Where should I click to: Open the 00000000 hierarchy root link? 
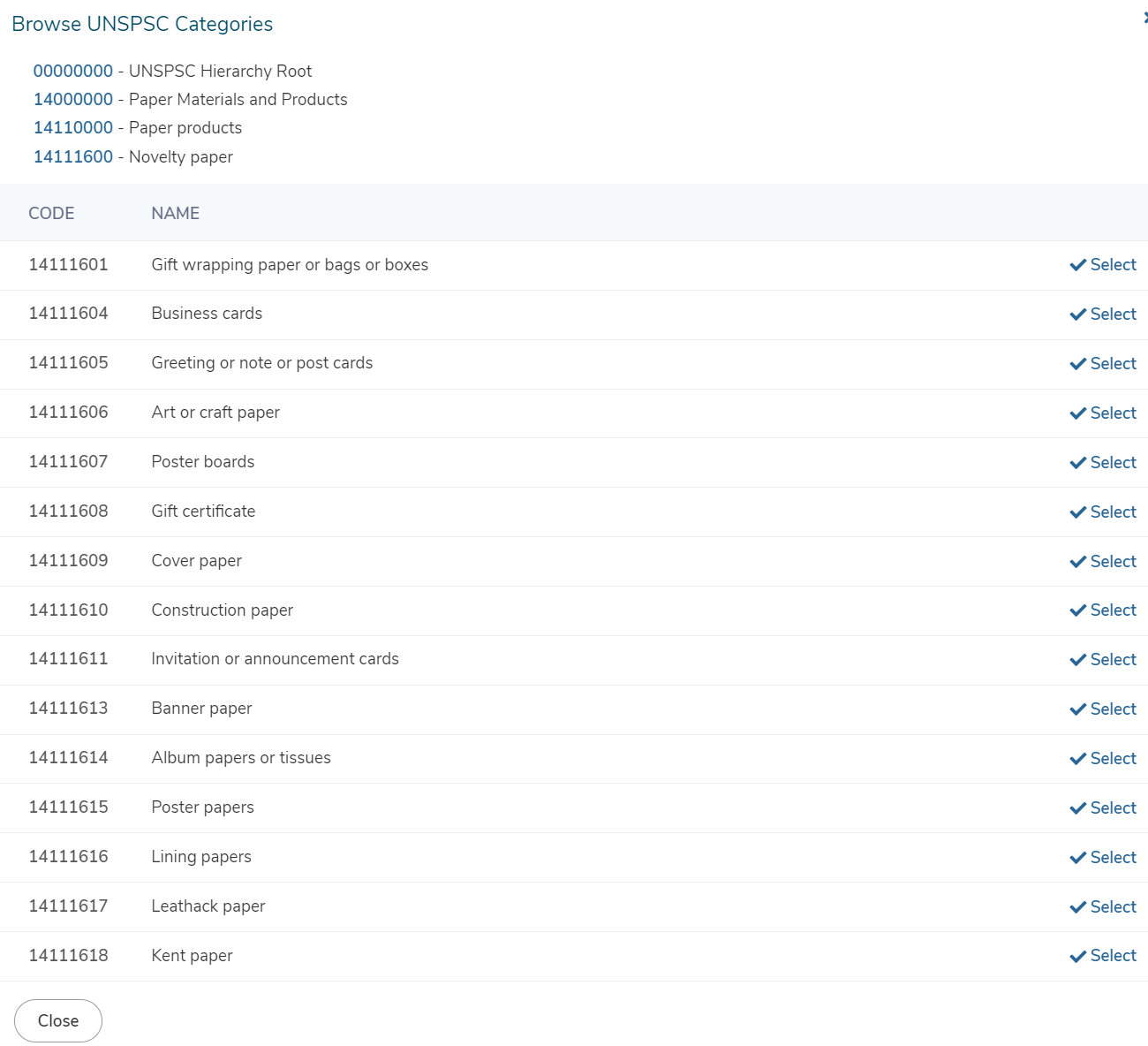73,71
